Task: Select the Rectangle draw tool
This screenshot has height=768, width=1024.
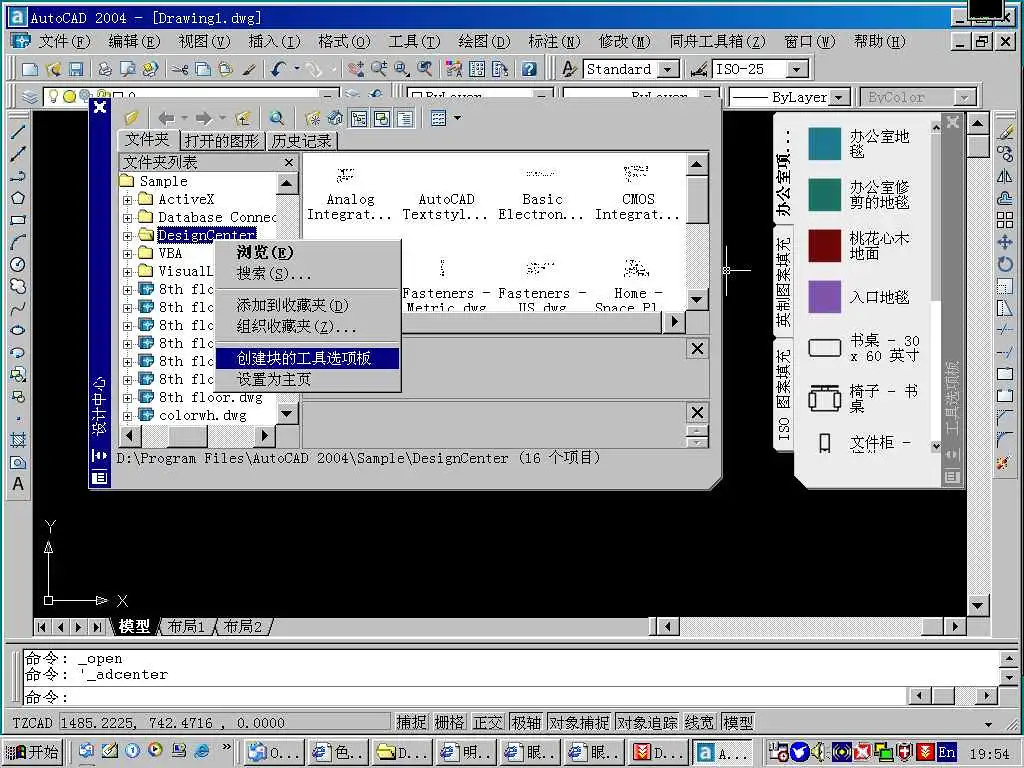Action: 18,220
